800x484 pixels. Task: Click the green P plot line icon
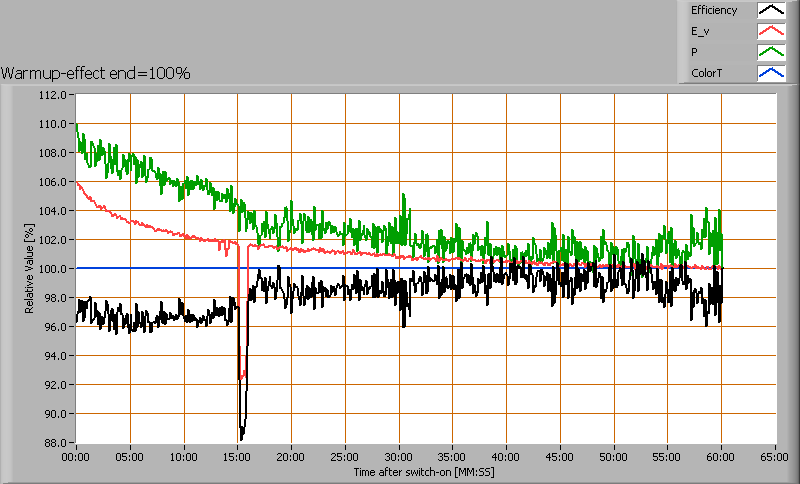coord(770,52)
